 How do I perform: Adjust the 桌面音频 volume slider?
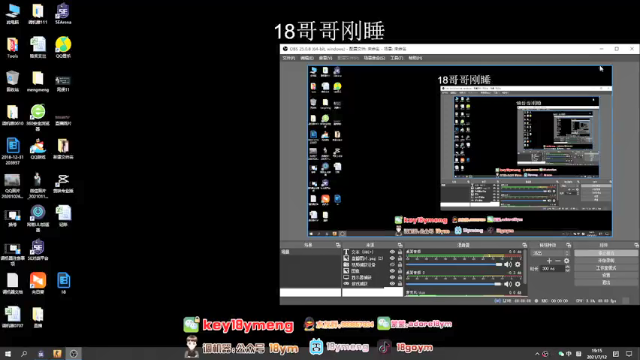coord(454,264)
